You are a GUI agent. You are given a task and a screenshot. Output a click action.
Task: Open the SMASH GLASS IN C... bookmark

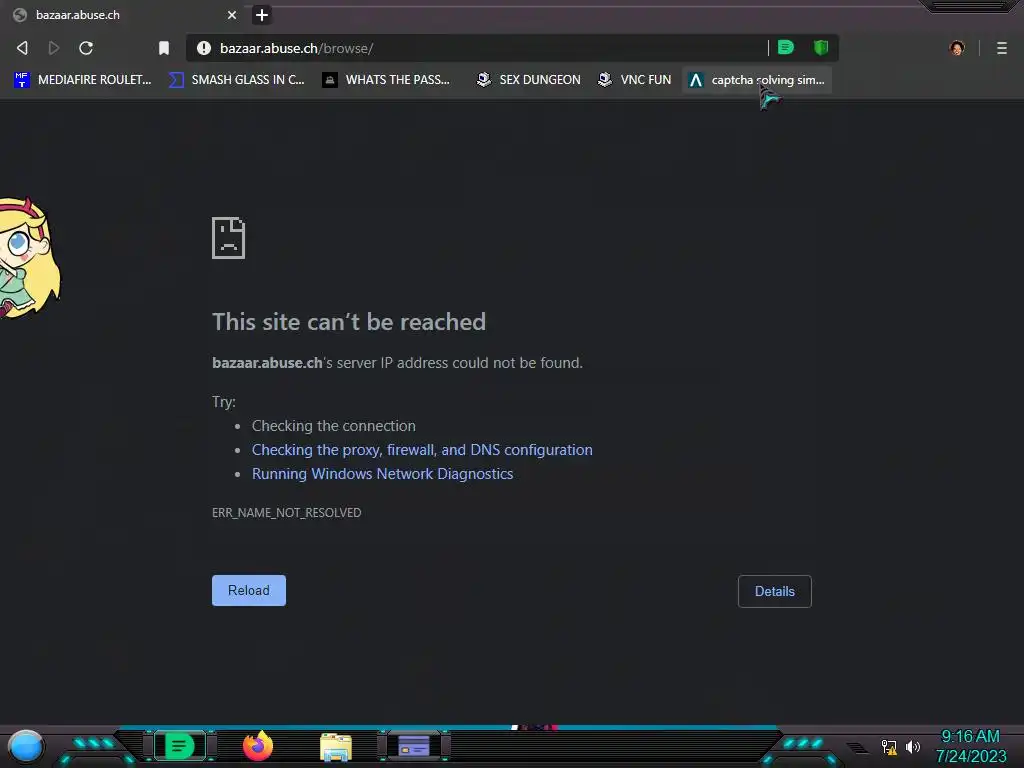[x=236, y=80]
